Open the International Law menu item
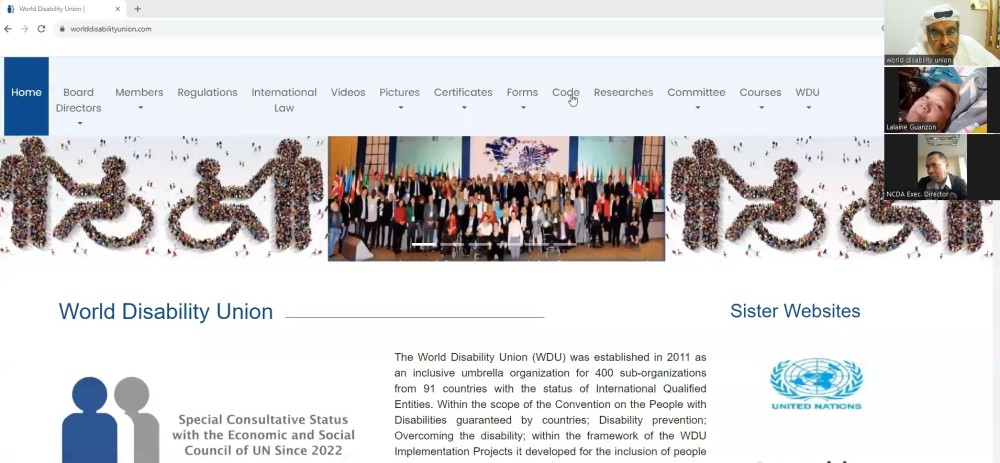The image size is (1000, 463). (x=284, y=100)
